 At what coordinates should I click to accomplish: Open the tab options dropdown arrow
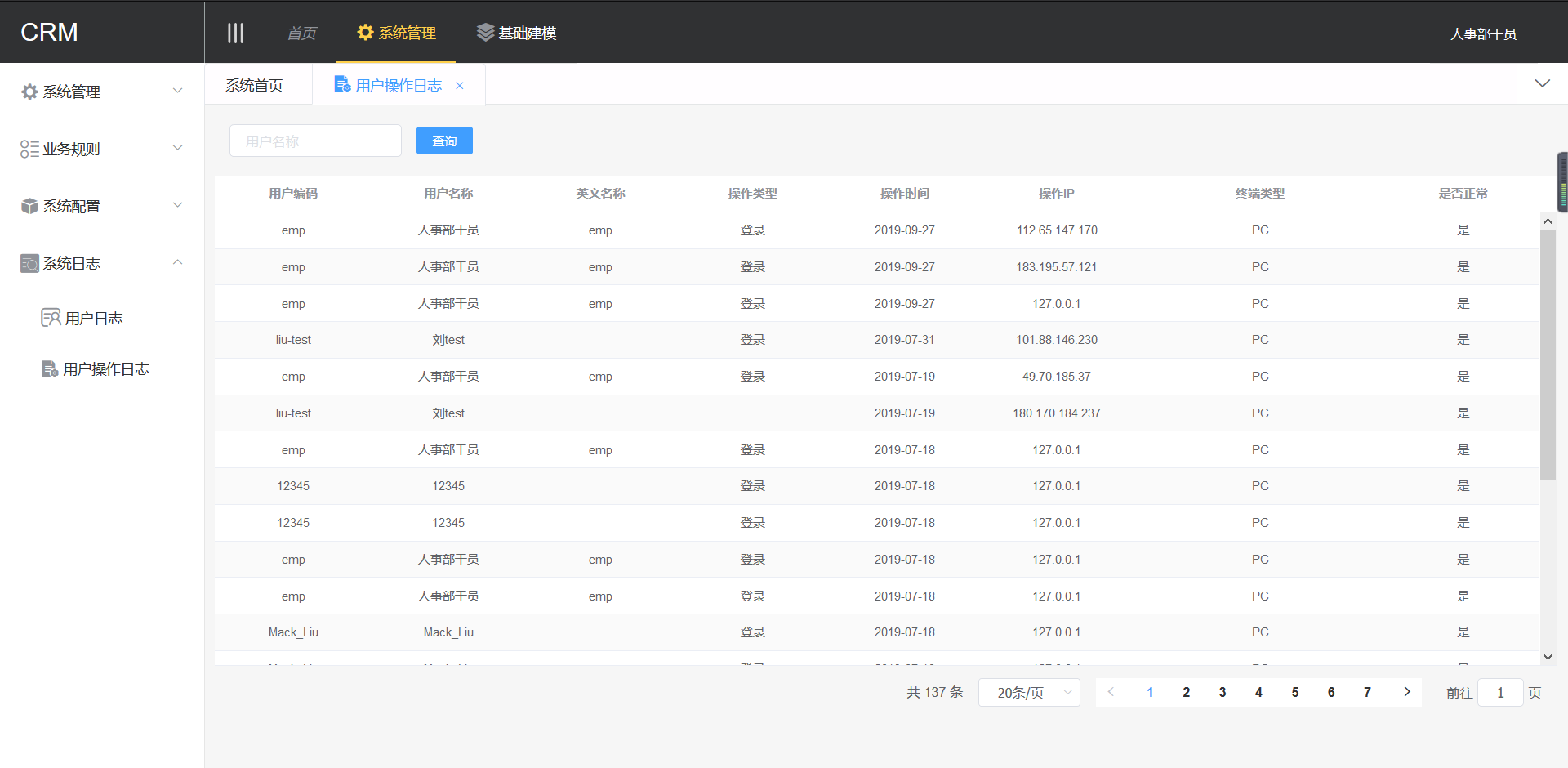click(1542, 83)
